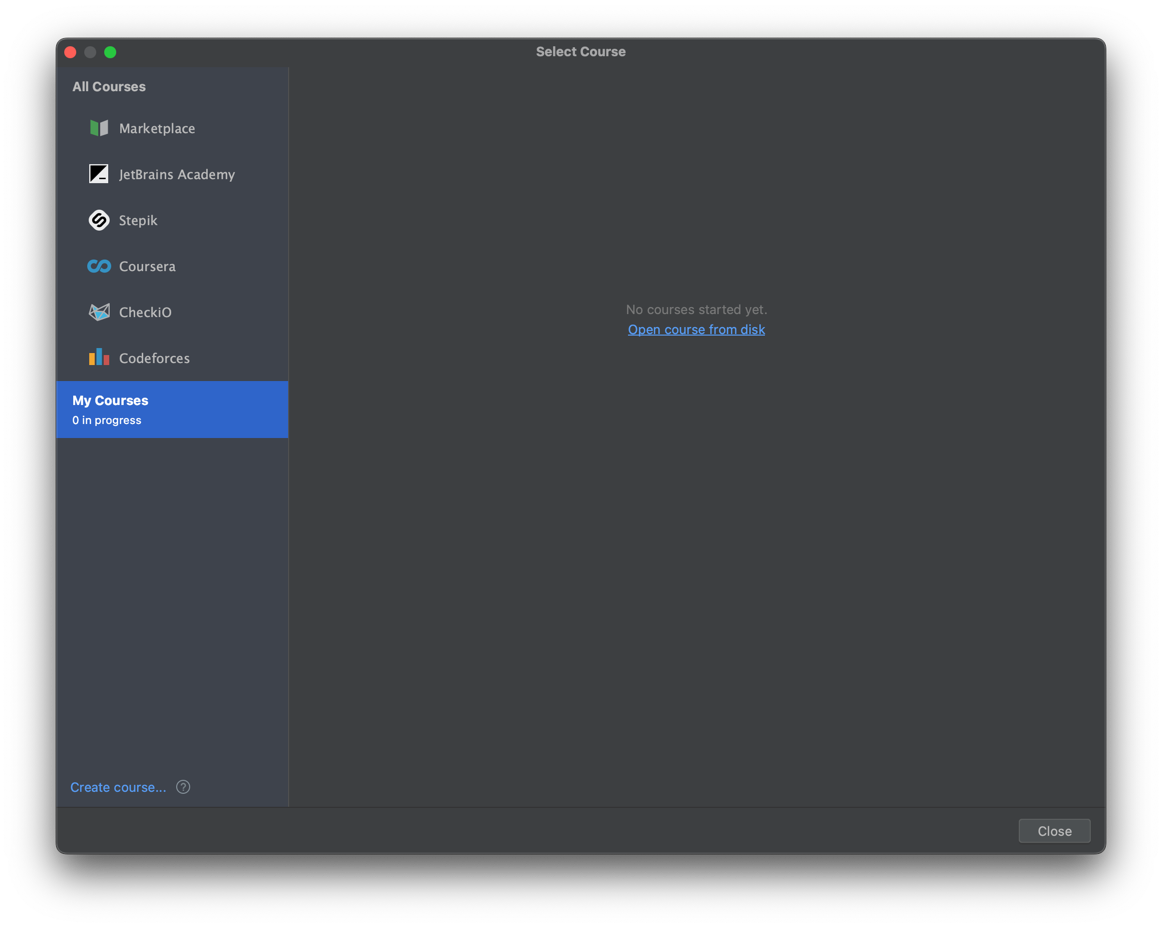Open the JetBrains Academy text label
Image resolution: width=1162 pixels, height=928 pixels.
click(177, 174)
